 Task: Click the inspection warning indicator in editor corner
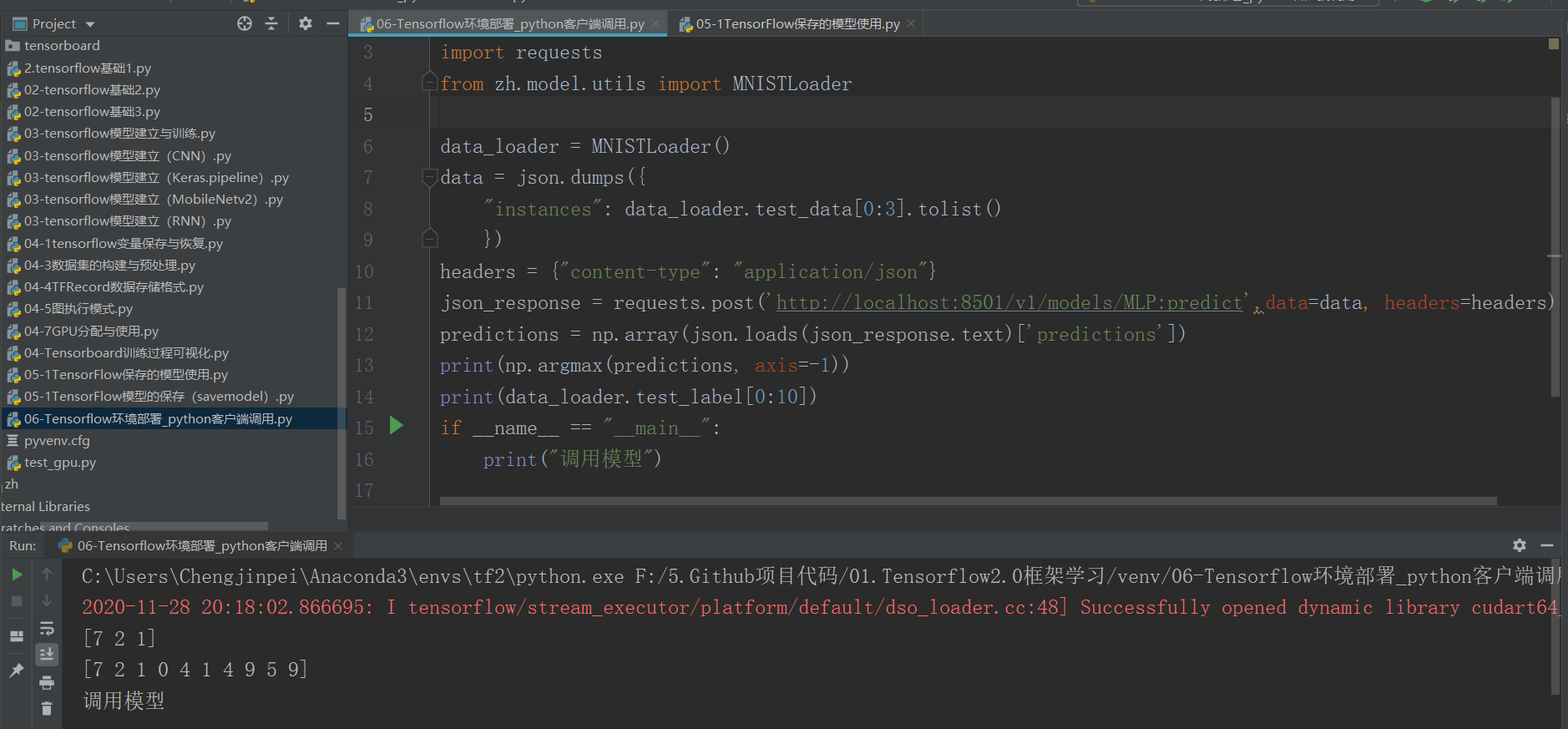tap(1554, 43)
